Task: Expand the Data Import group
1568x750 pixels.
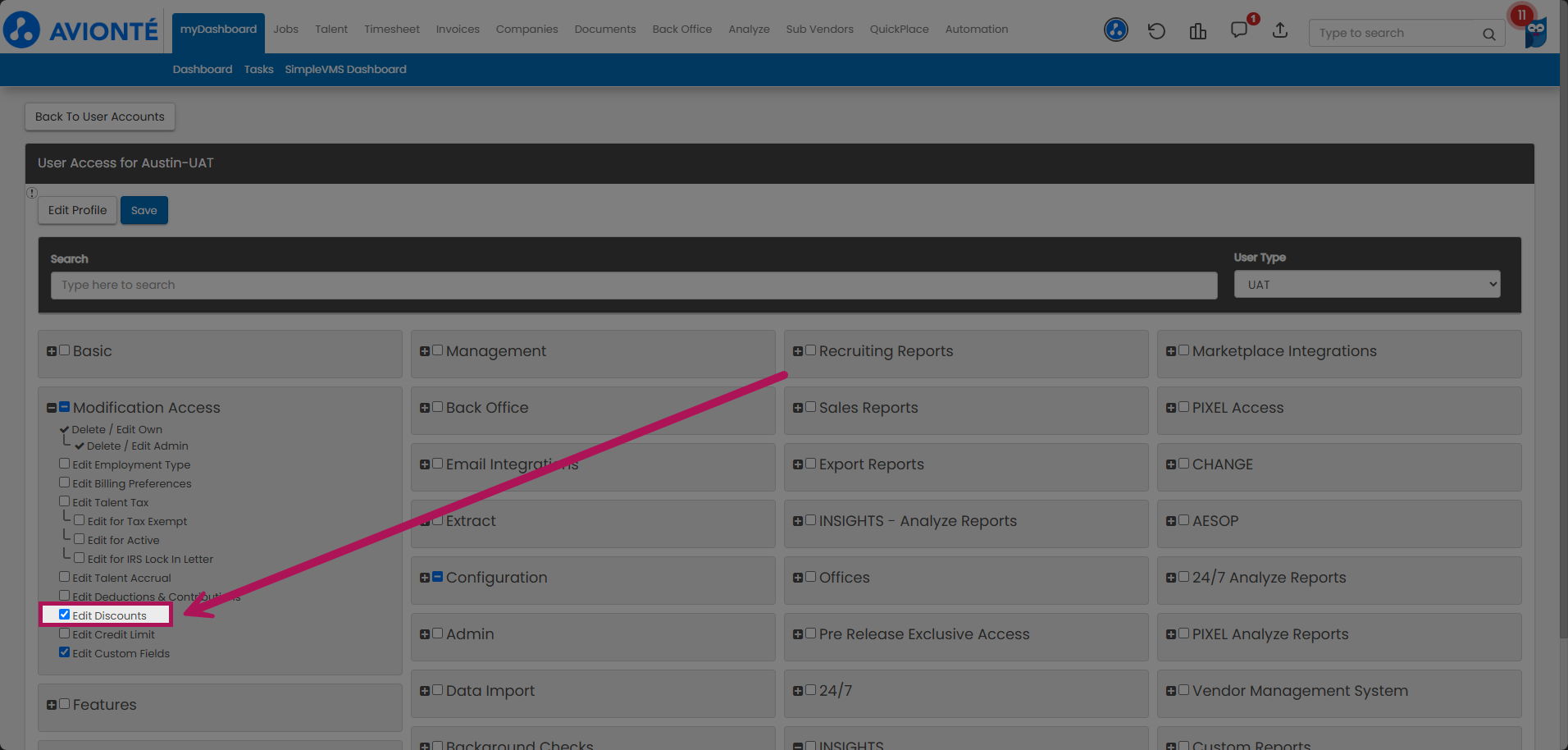Action: pos(425,691)
